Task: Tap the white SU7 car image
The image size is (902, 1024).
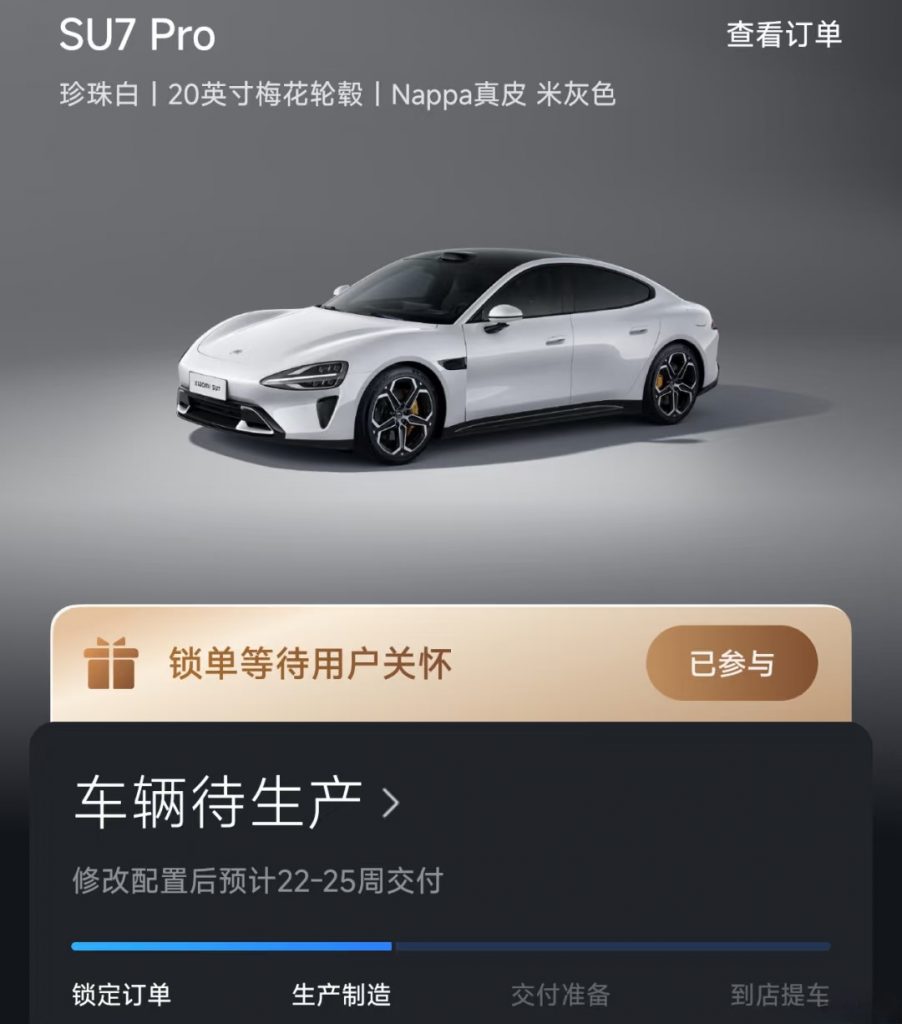Action: (448, 356)
